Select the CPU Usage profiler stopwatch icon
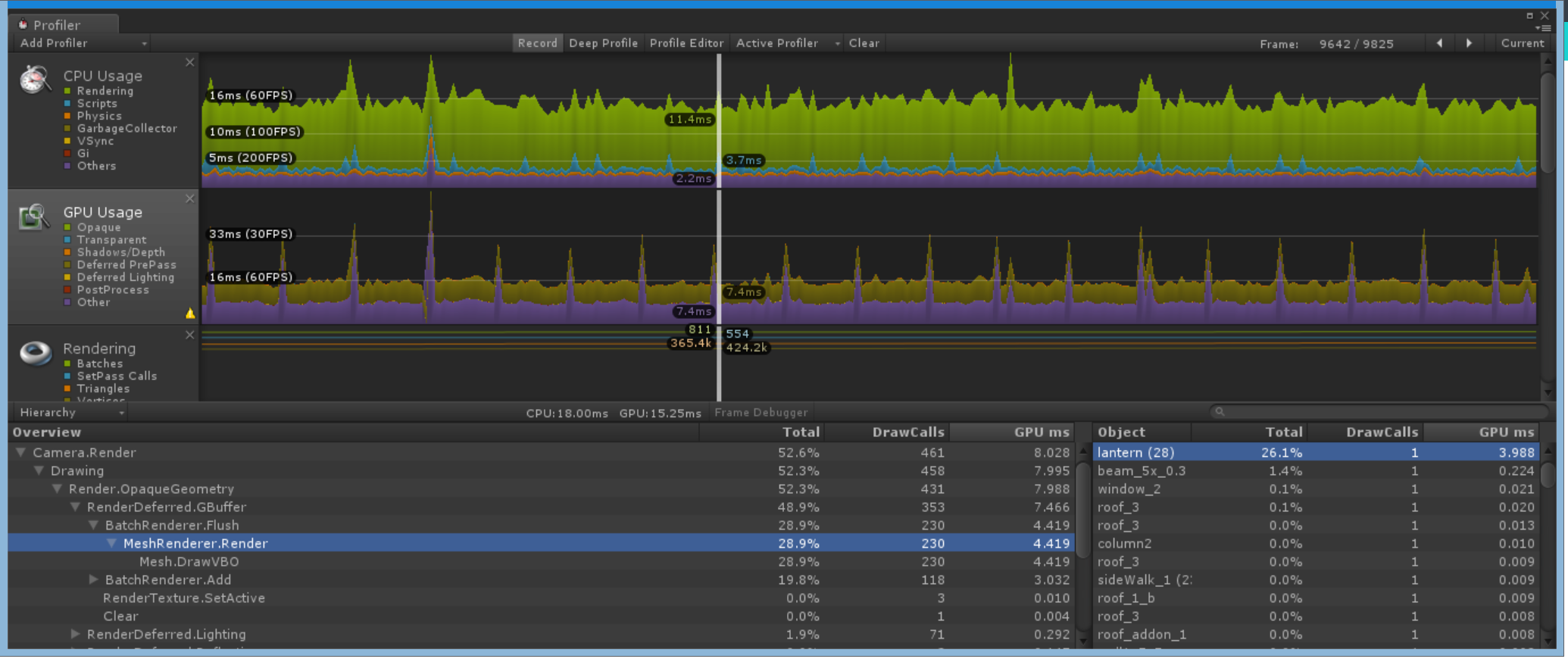1568x662 pixels. [x=35, y=79]
